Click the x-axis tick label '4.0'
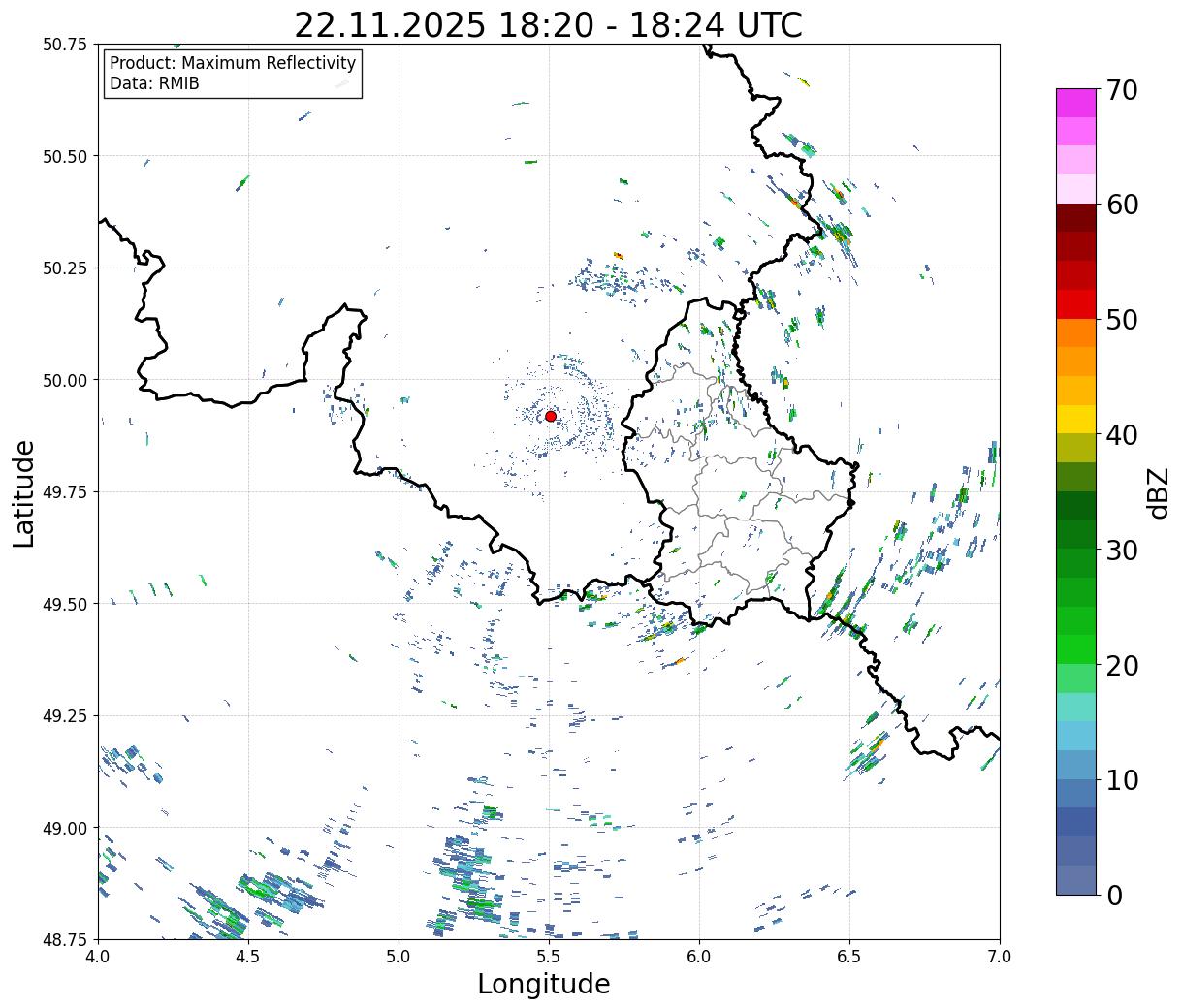This screenshot has width=1182, height=1008. pos(98,957)
